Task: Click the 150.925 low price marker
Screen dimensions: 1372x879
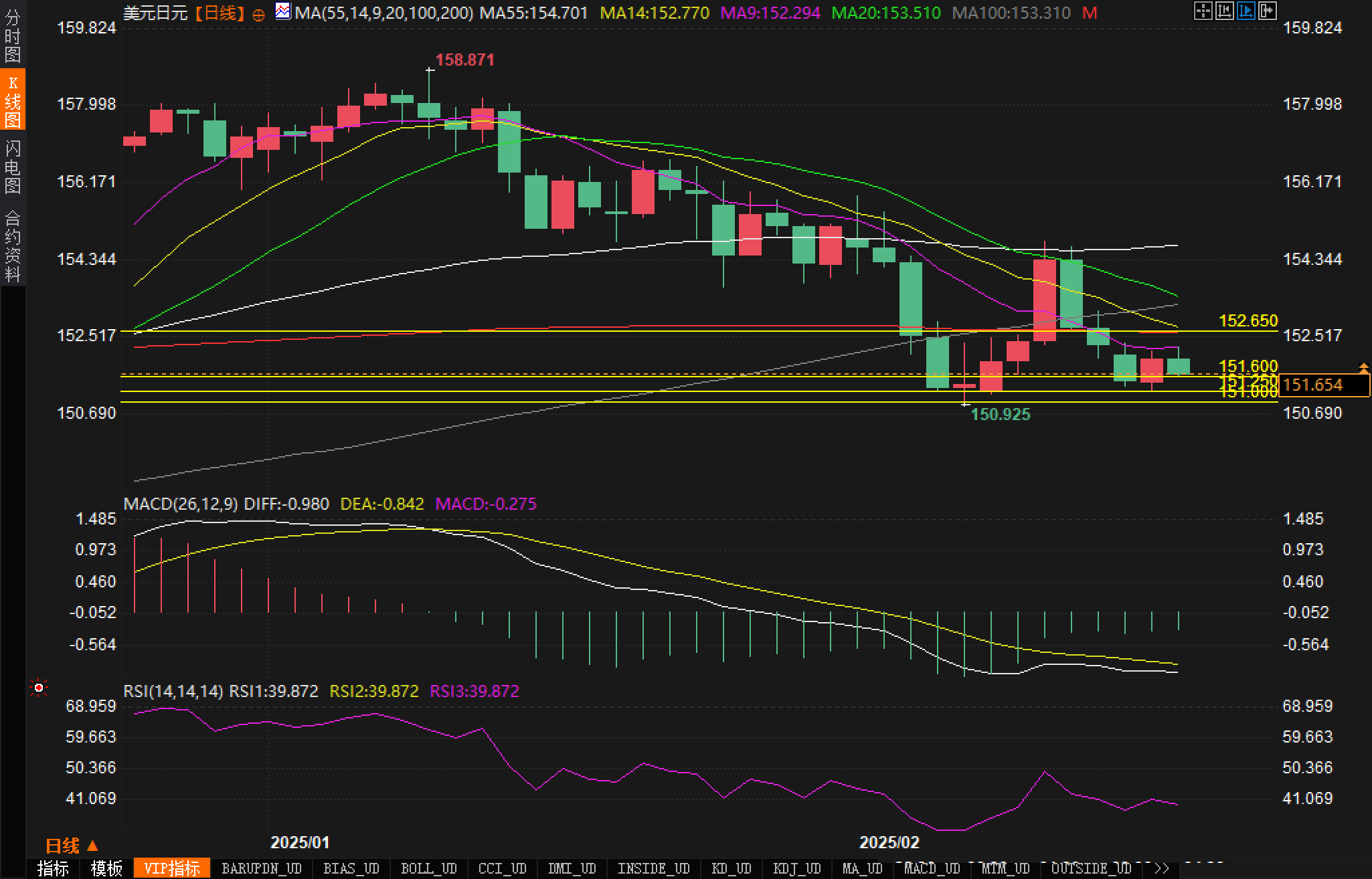Action: coord(1001,414)
